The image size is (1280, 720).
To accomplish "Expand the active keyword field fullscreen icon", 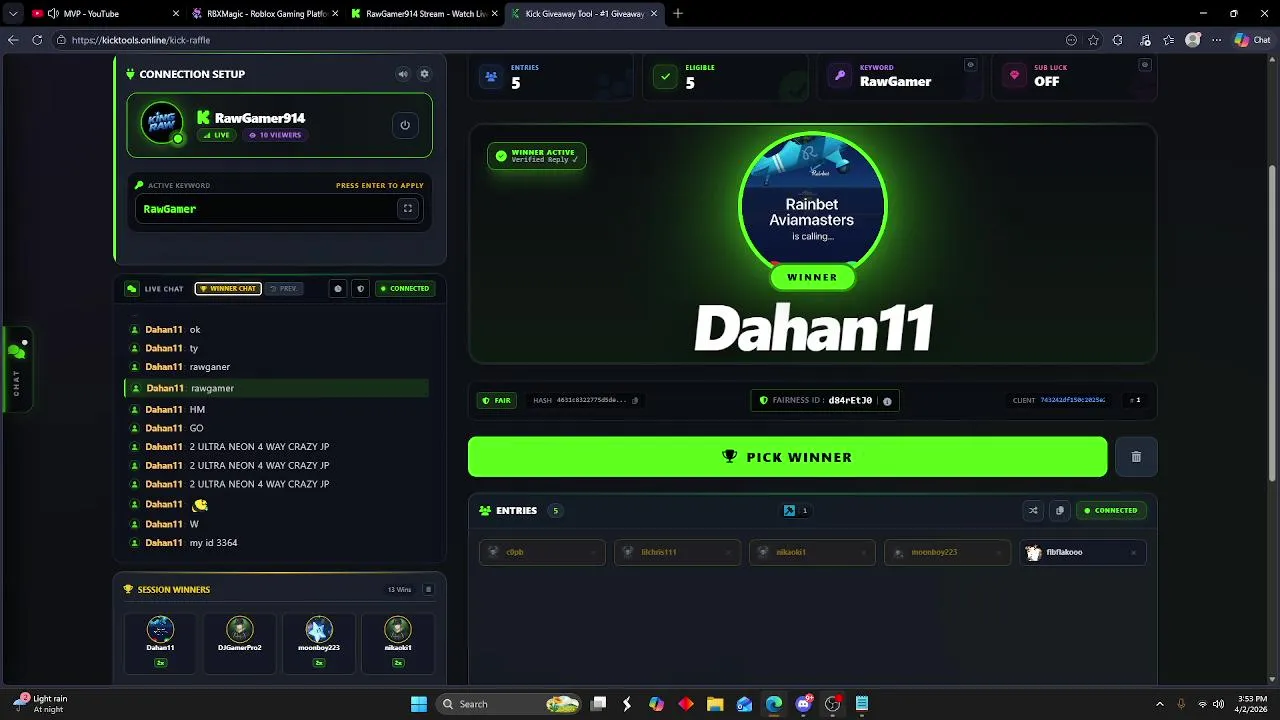I will coord(407,209).
